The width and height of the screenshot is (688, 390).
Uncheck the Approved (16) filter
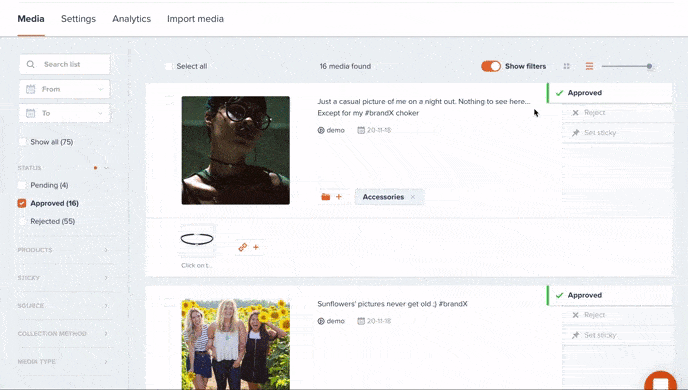22,203
